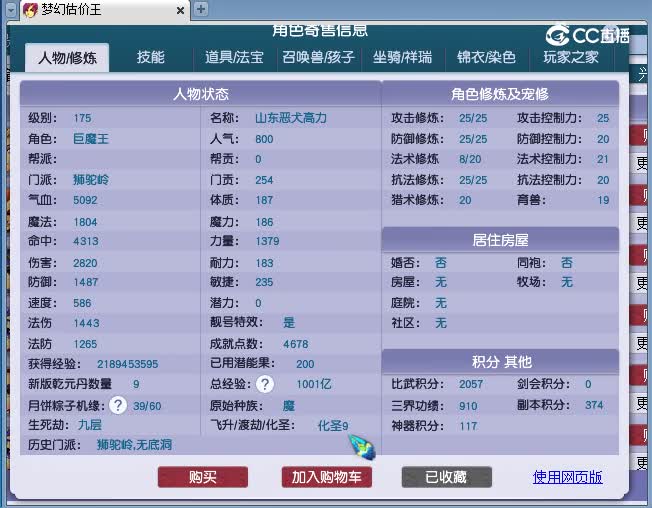Open the tab list dropdown arrow
652x508 pixels.
(x=11, y=10)
